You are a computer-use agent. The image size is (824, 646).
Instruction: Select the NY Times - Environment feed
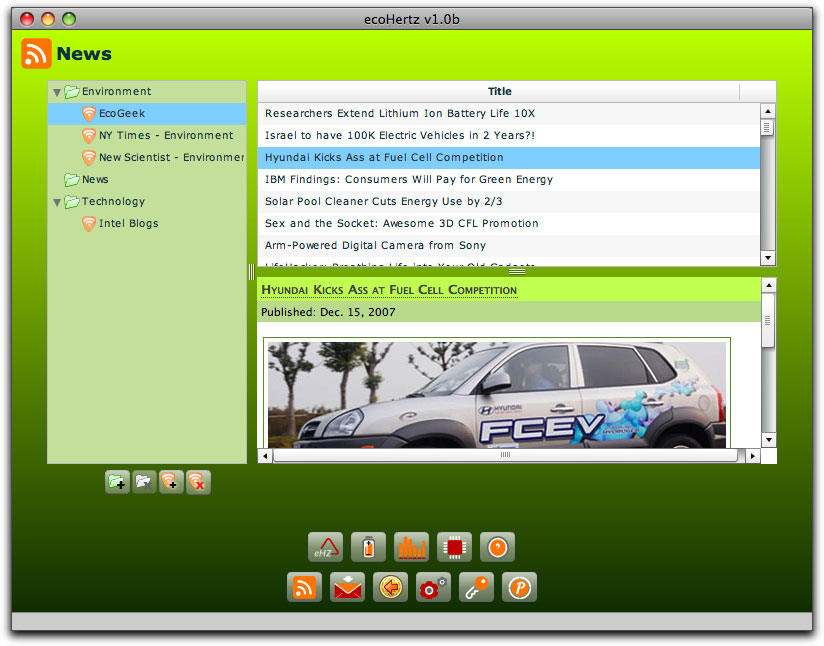(x=165, y=136)
